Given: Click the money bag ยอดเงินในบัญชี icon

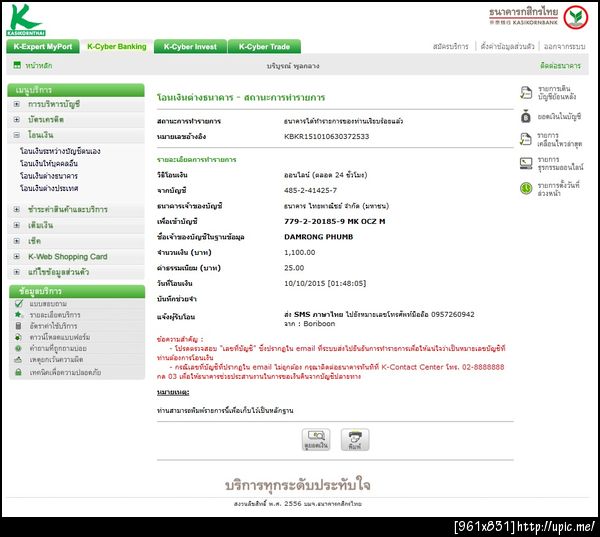Looking at the screenshot, I should [x=526, y=116].
